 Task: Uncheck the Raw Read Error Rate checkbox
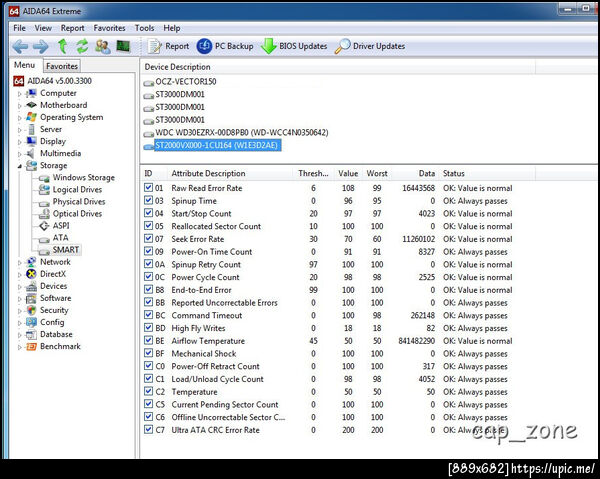[148, 187]
